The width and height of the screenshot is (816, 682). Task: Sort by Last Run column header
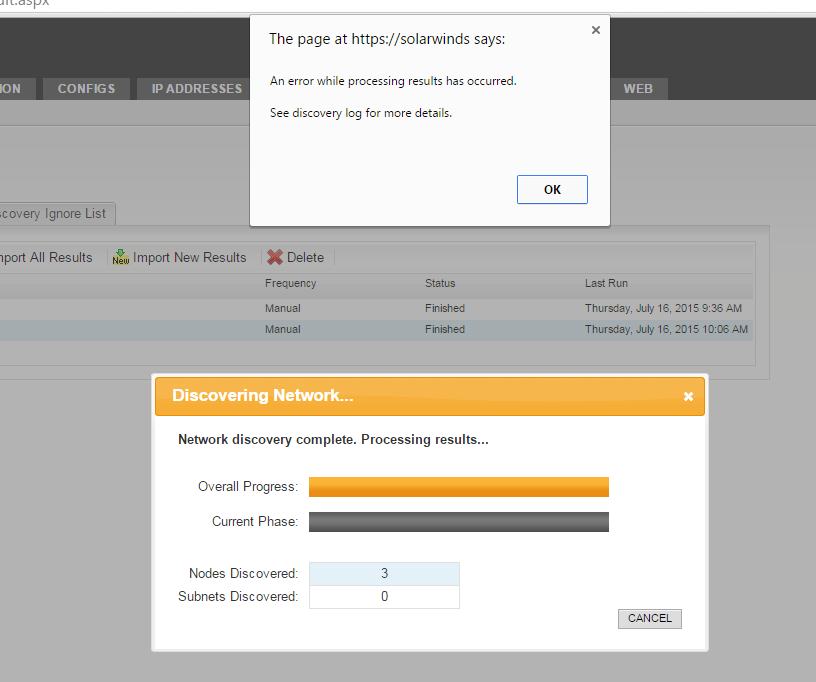point(606,284)
